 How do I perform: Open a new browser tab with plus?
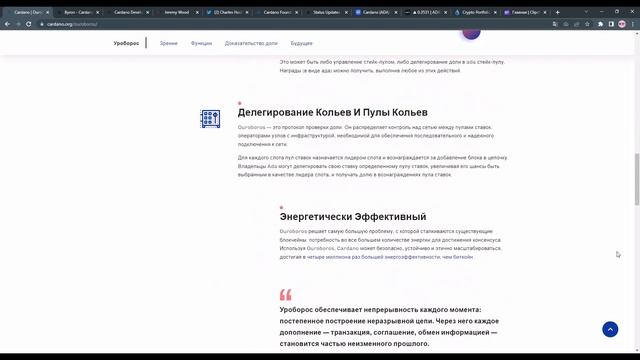(558, 12)
